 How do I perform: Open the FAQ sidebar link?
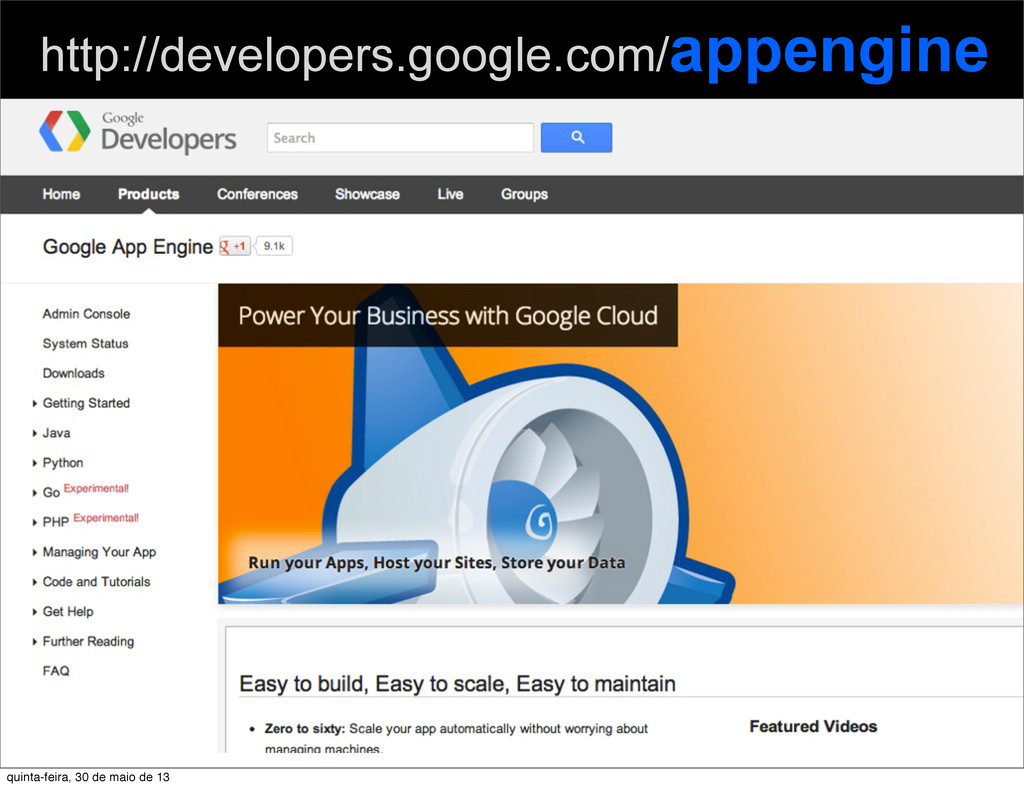[56, 671]
